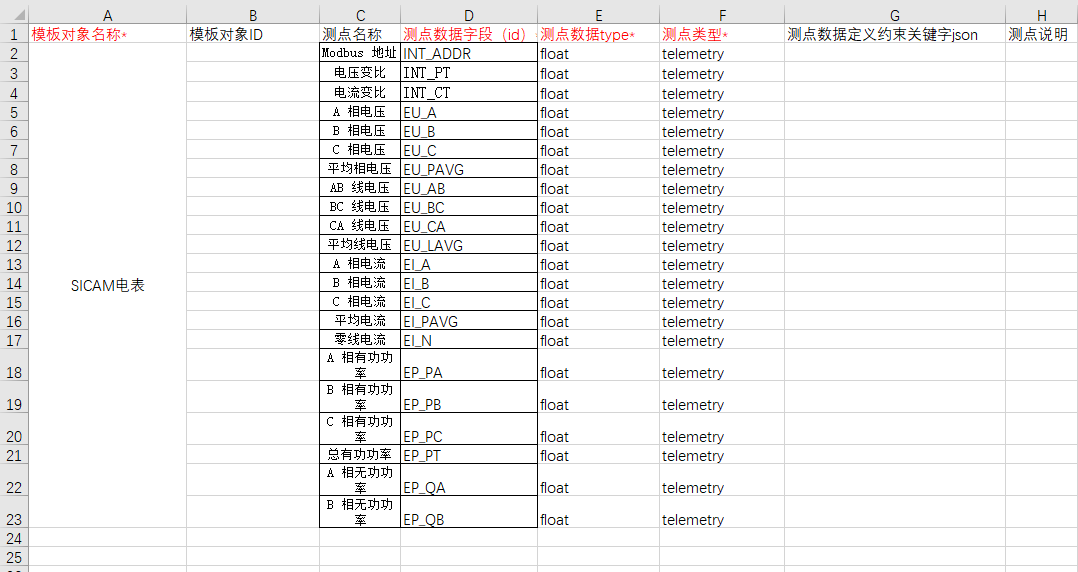Select row 24 header

click(14, 538)
